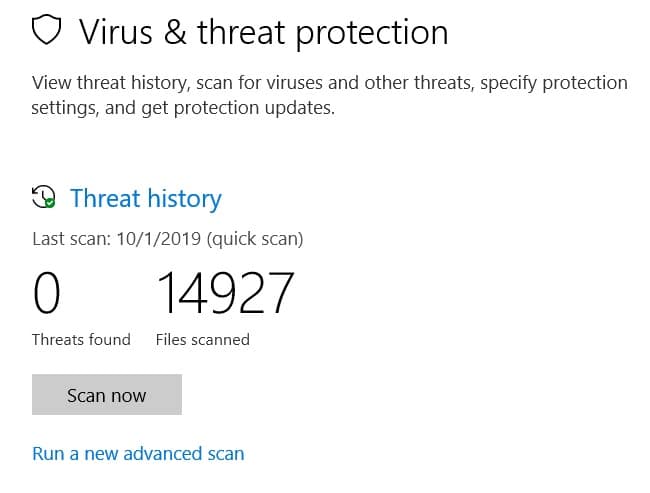Click the Threat history clock icon

(43, 197)
